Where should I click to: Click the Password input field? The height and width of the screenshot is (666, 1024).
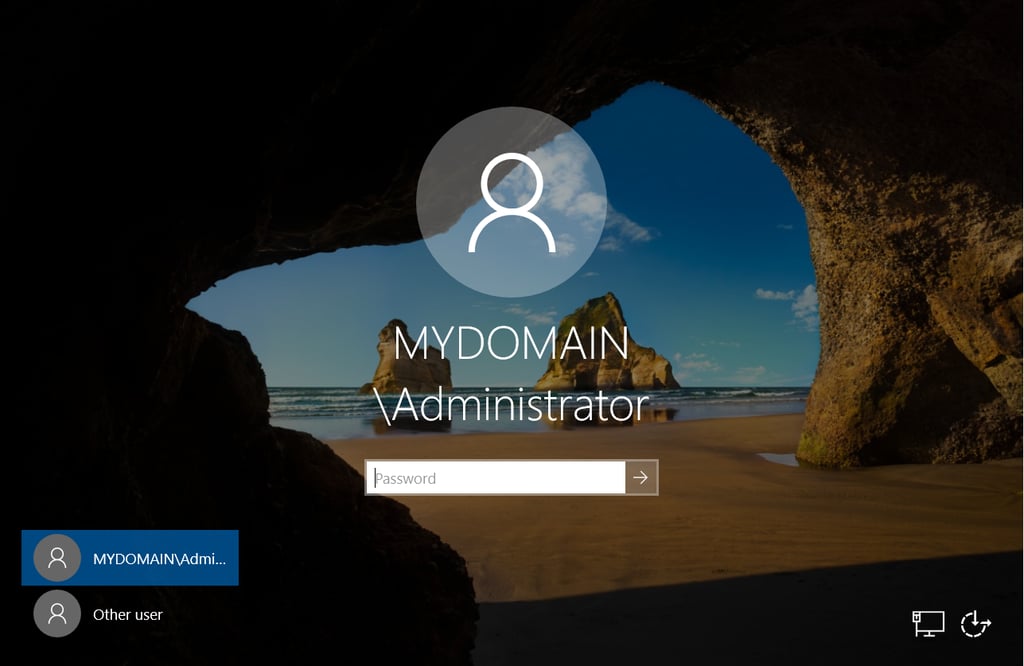click(496, 478)
